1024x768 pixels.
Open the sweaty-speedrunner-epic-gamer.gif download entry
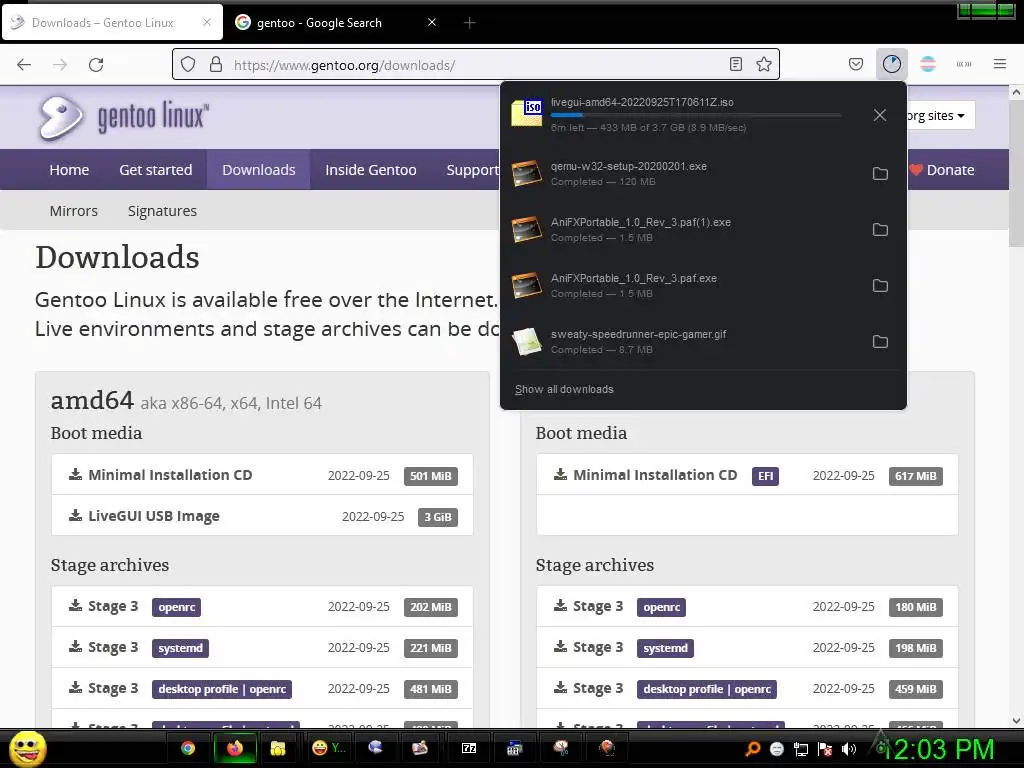click(686, 342)
